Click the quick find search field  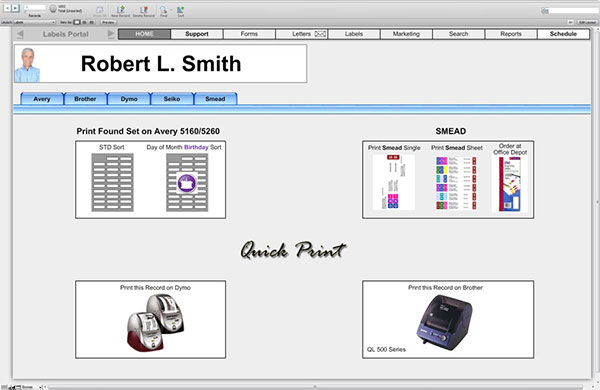pyautogui.click(x=574, y=11)
